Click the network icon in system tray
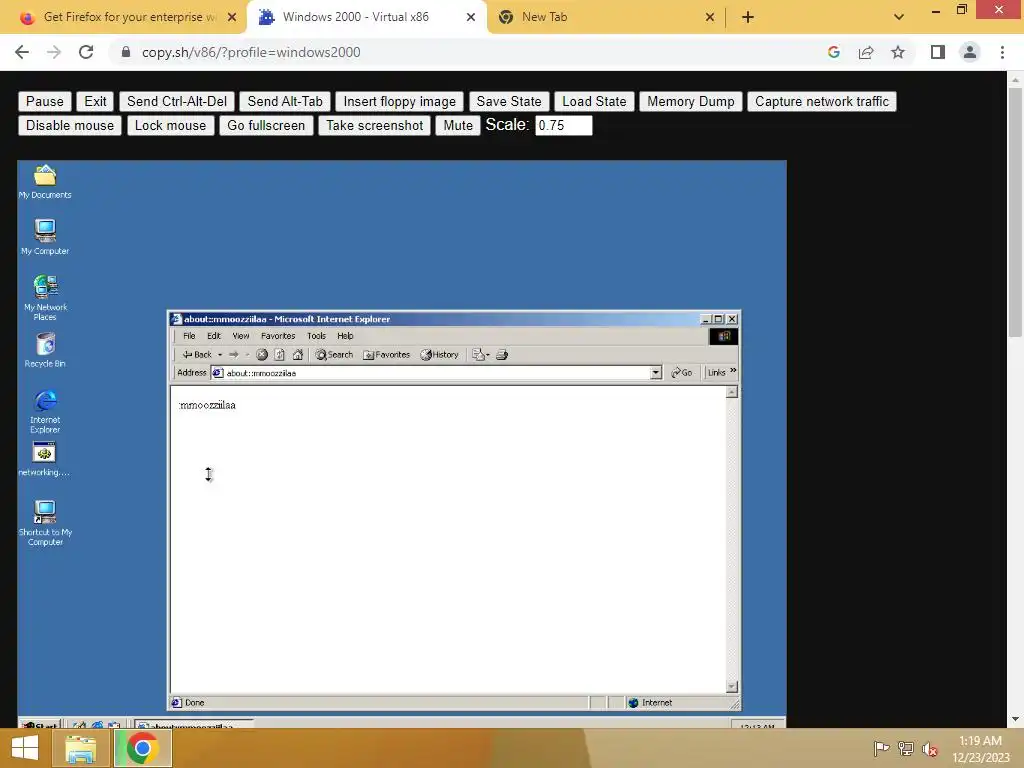This screenshot has height=768, width=1024. coord(906,748)
